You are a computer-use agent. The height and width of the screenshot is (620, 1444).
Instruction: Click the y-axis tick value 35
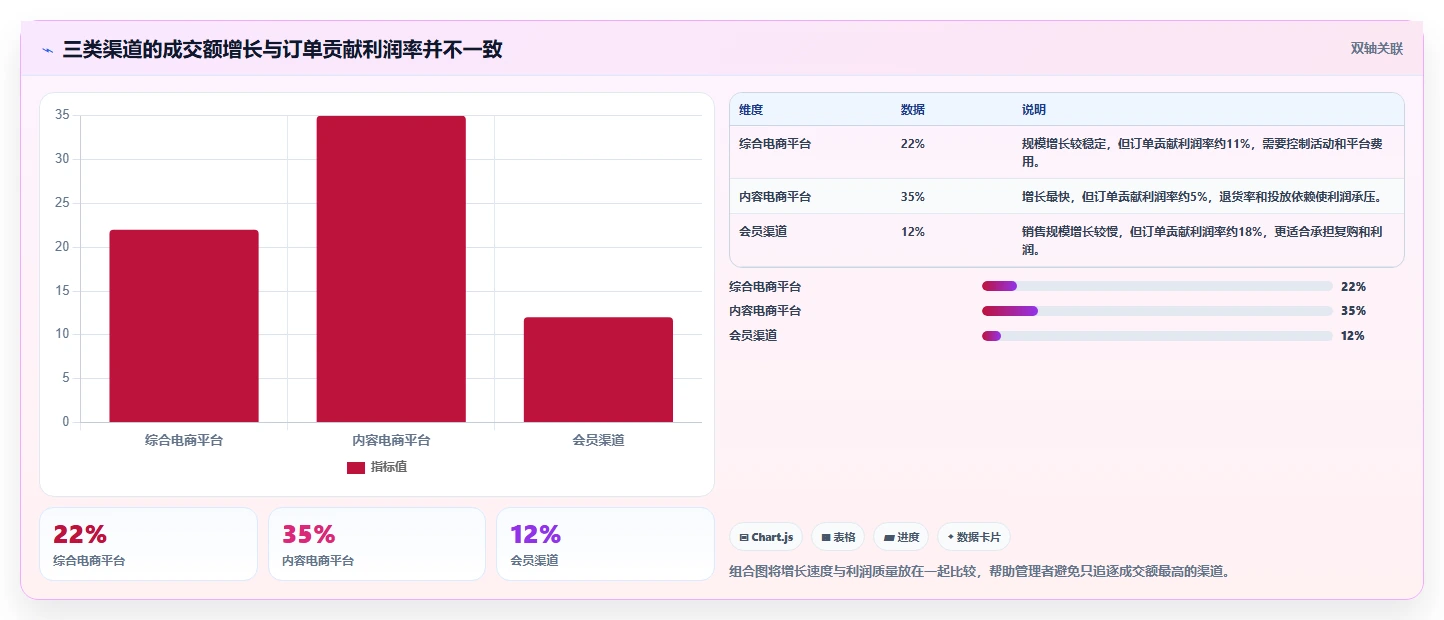62,115
